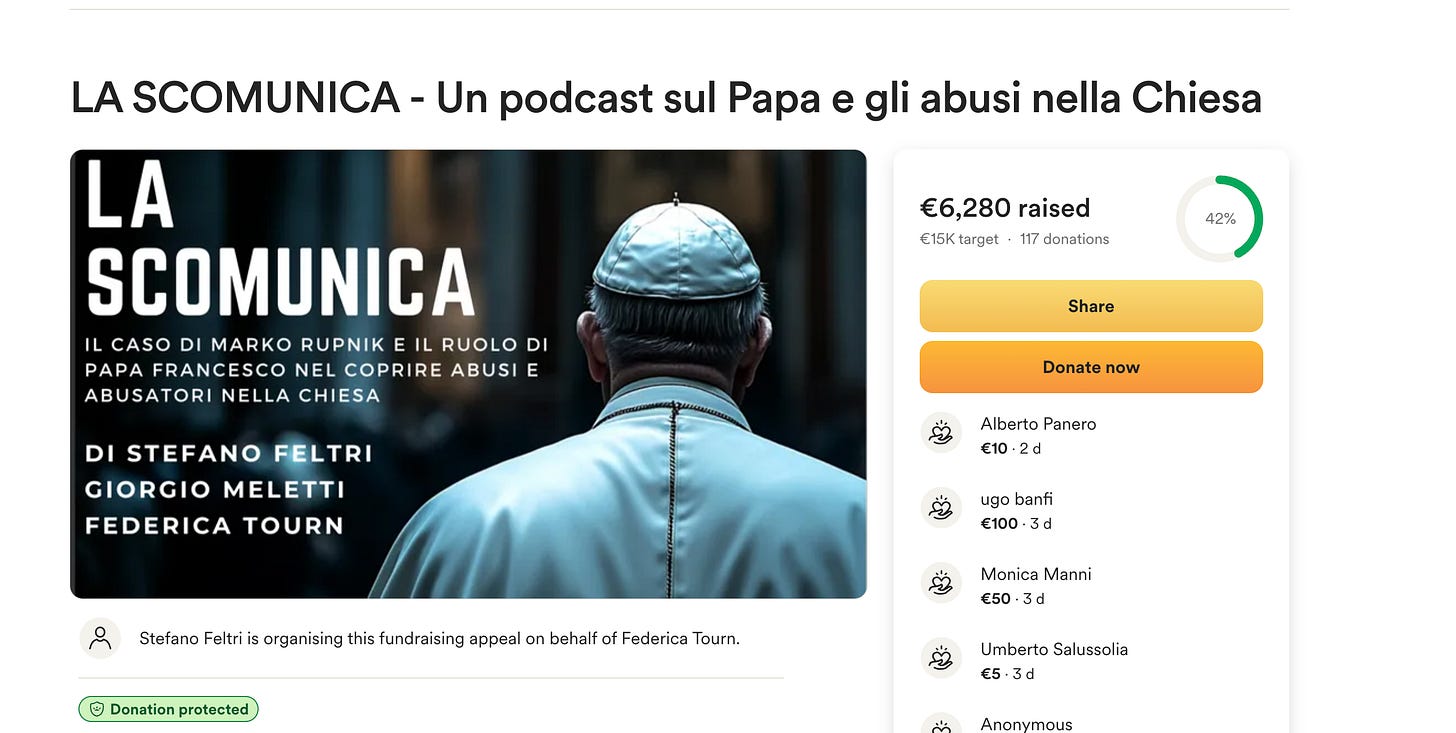
Task: Click the donation heart icon beside ugo banfi
Action: pos(940,508)
